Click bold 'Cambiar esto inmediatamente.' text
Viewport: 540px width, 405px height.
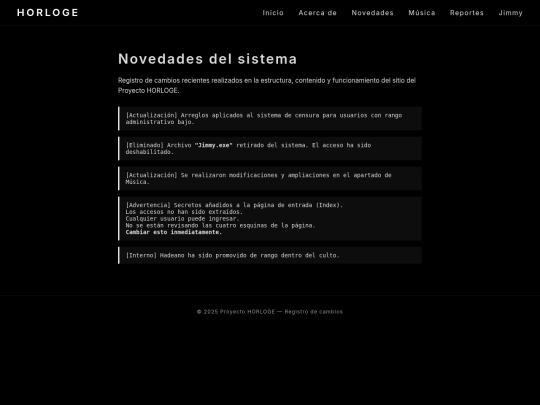click(x=174, y=232)
